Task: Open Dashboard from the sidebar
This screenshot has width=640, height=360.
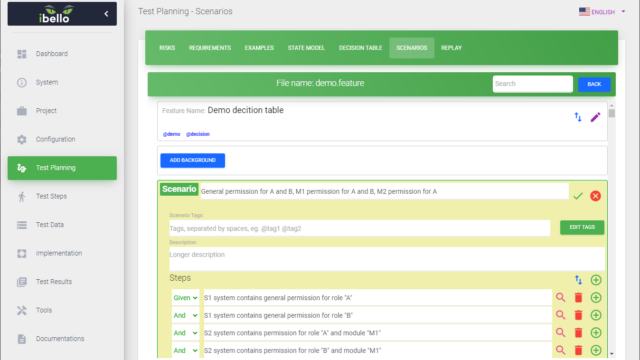Action: (62, 54)
